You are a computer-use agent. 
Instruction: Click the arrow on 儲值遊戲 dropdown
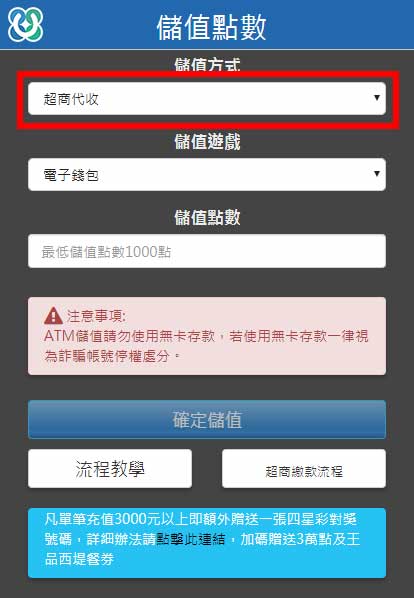[x=377, y=174]
